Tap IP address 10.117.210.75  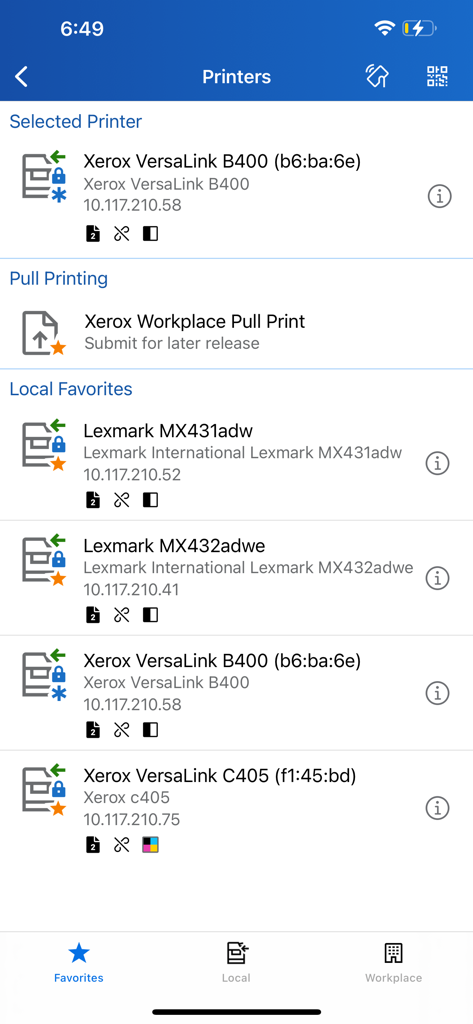click(x=132, y=820)
